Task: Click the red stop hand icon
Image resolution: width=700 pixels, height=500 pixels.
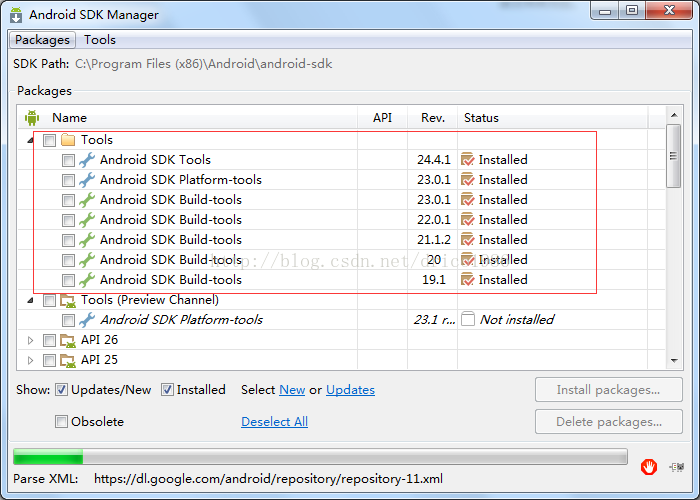Action: coord(649,467)
